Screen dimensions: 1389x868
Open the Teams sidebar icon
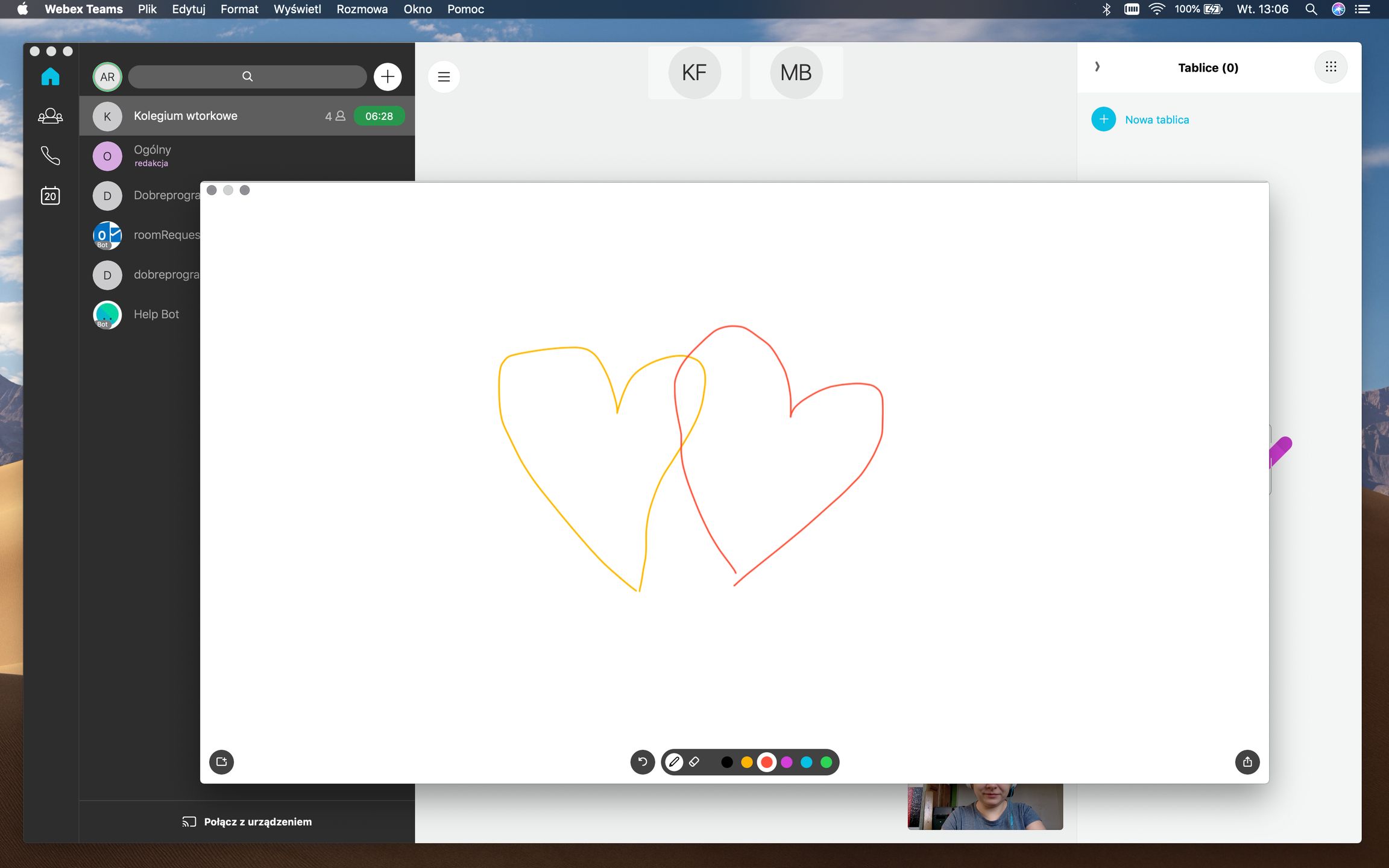(50, 116)
